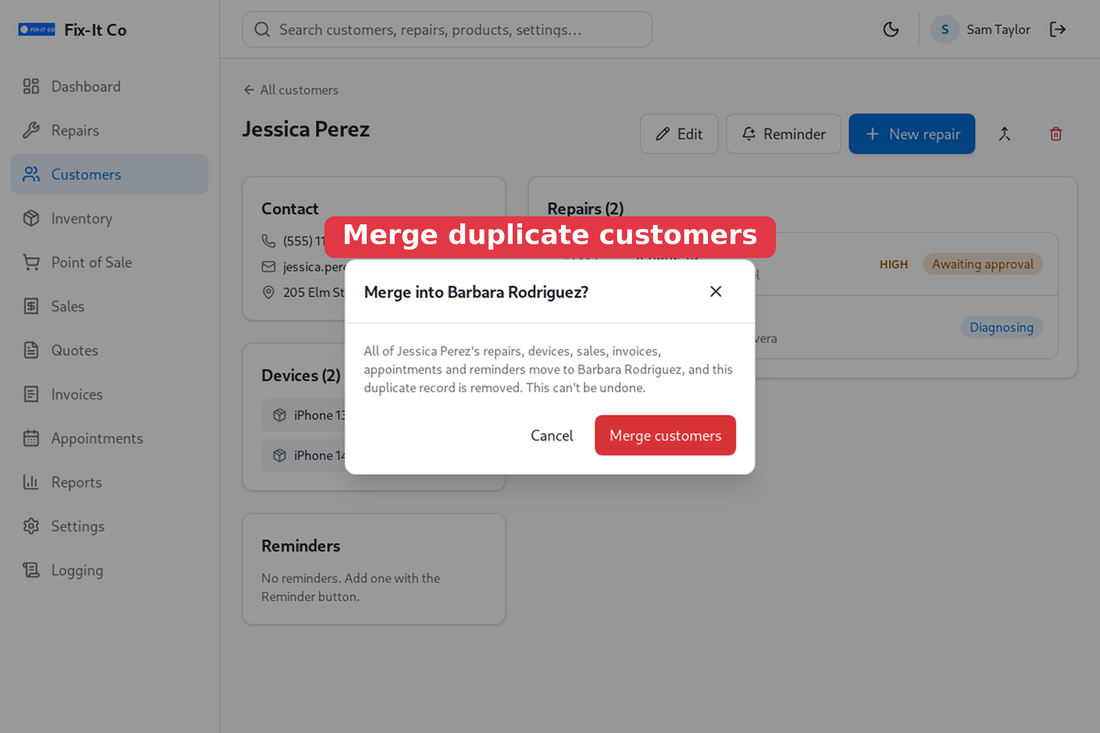Image resolution: width=1100 pixels, height=733 pixels.
Task: Click the Dashboard grid icon
Action: [x=31, y=86]
